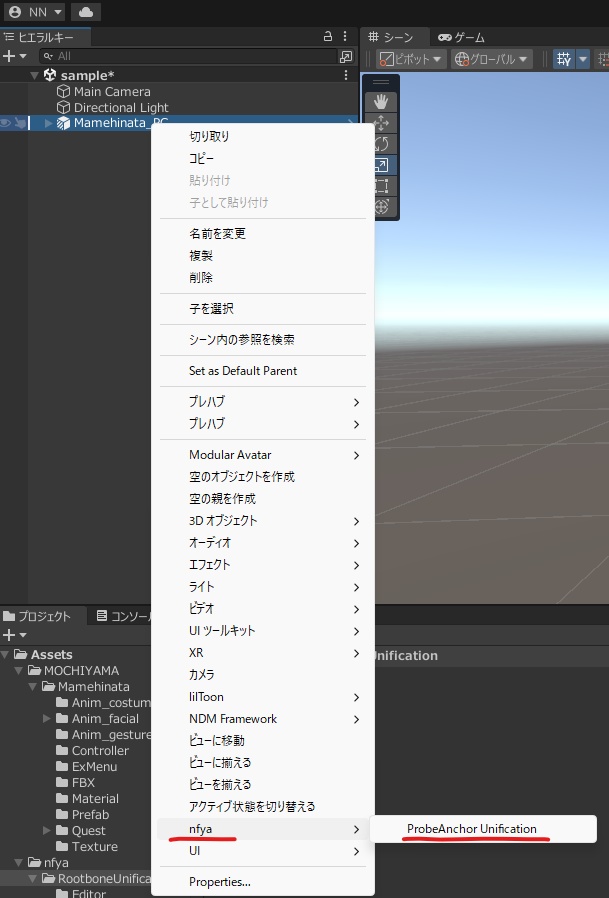Choose 複製 from context menu

262,255
